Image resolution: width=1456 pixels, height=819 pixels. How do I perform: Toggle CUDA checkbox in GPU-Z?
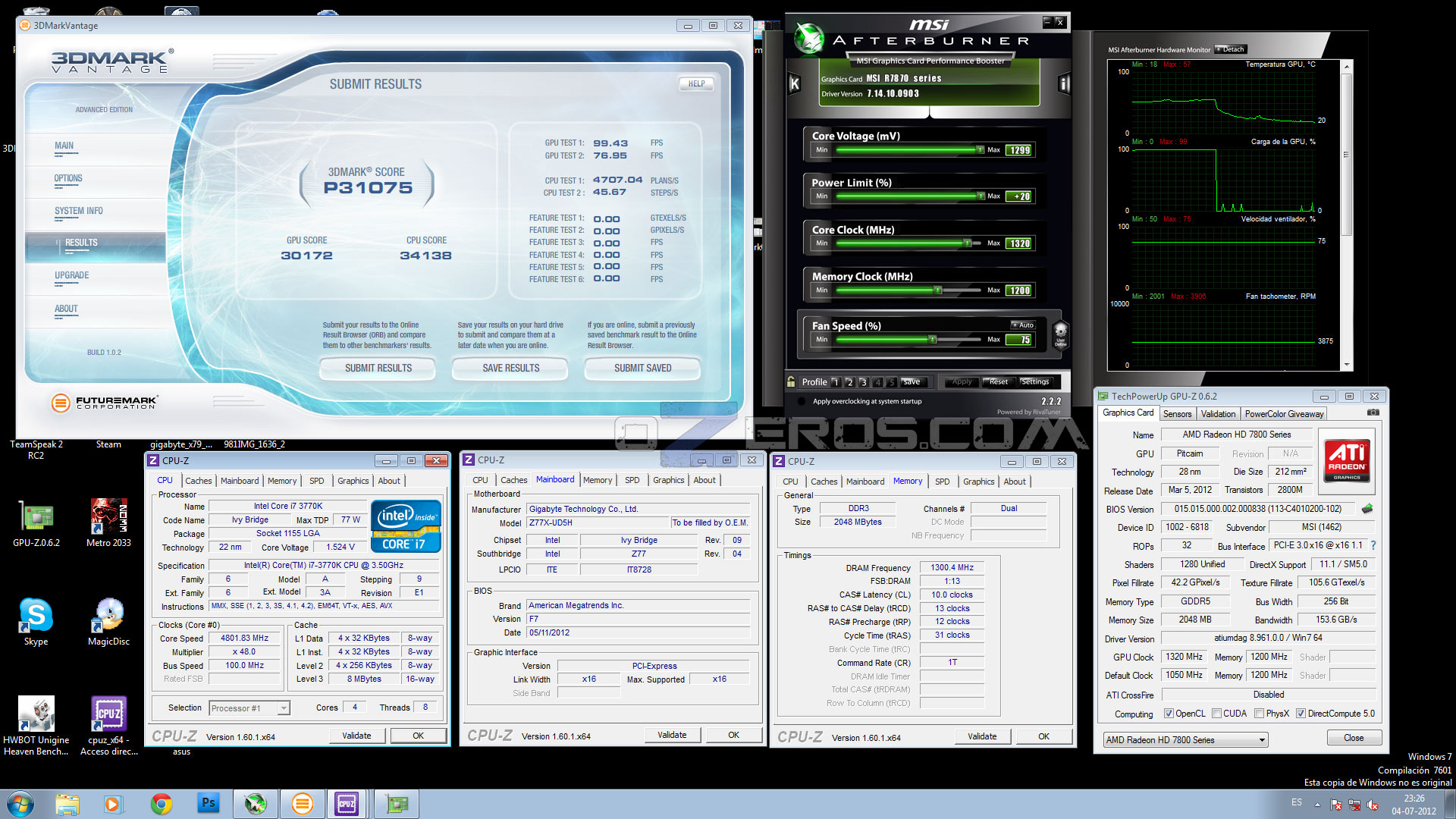tap(1216, 714)
